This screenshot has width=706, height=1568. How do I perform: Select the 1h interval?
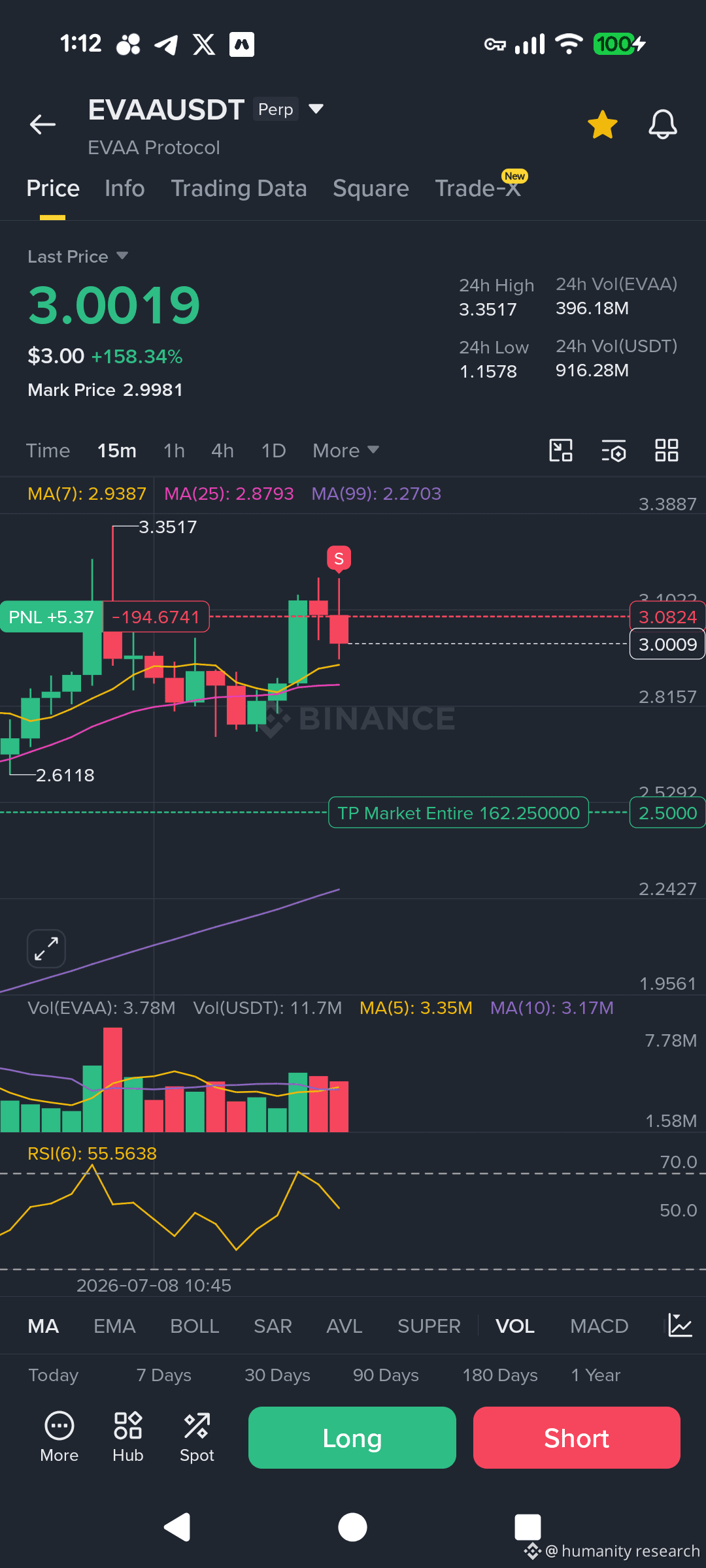click(x=174, y=451)
